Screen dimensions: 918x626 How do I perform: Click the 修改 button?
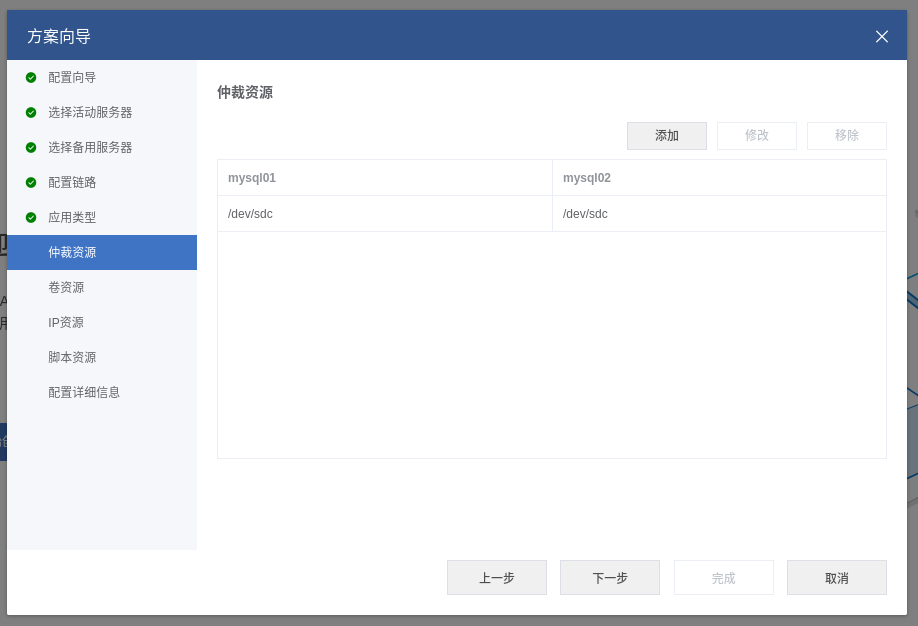coord(756,135)
